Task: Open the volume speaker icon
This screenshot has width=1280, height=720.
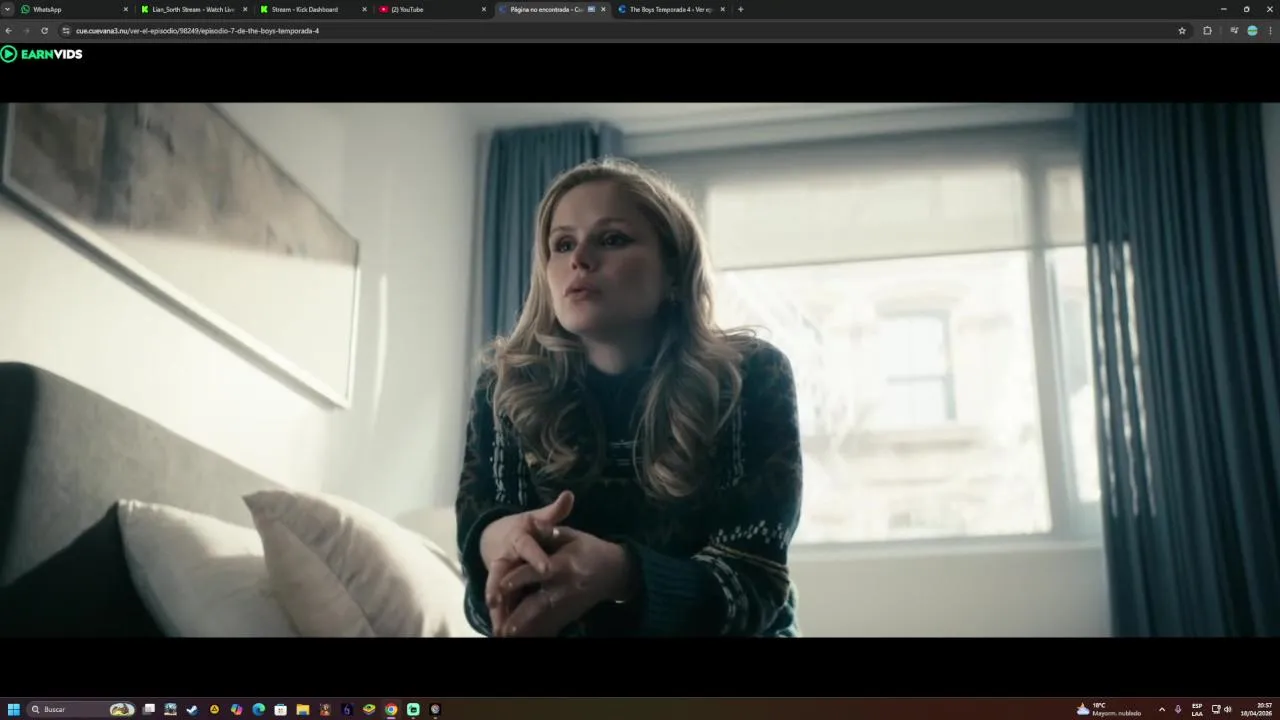Action: pos(1228,709)
